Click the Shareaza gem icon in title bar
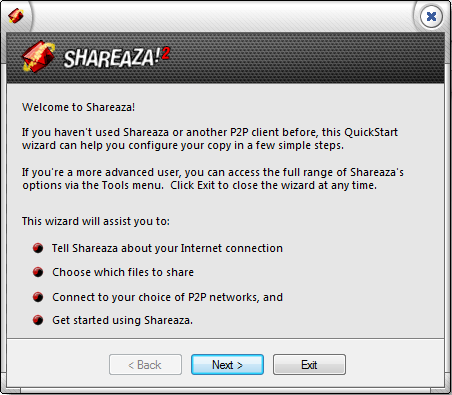 pyautogui.click(x=16, y=16)
